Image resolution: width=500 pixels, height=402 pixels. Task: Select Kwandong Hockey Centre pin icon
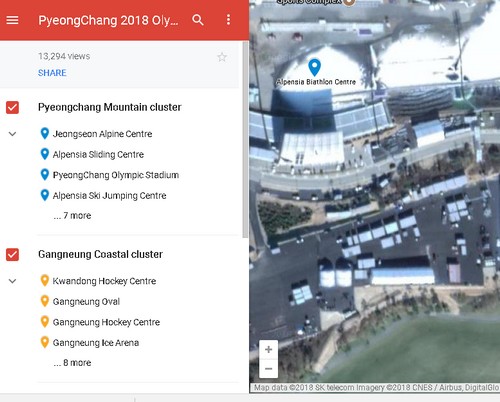click(x=45, y=280)
